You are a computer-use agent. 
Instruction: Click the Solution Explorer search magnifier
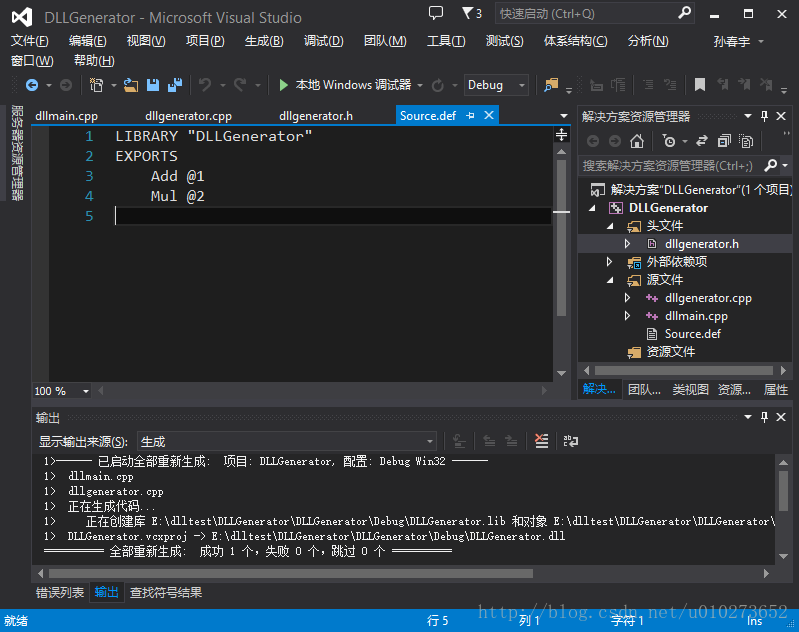click(770, 165)
